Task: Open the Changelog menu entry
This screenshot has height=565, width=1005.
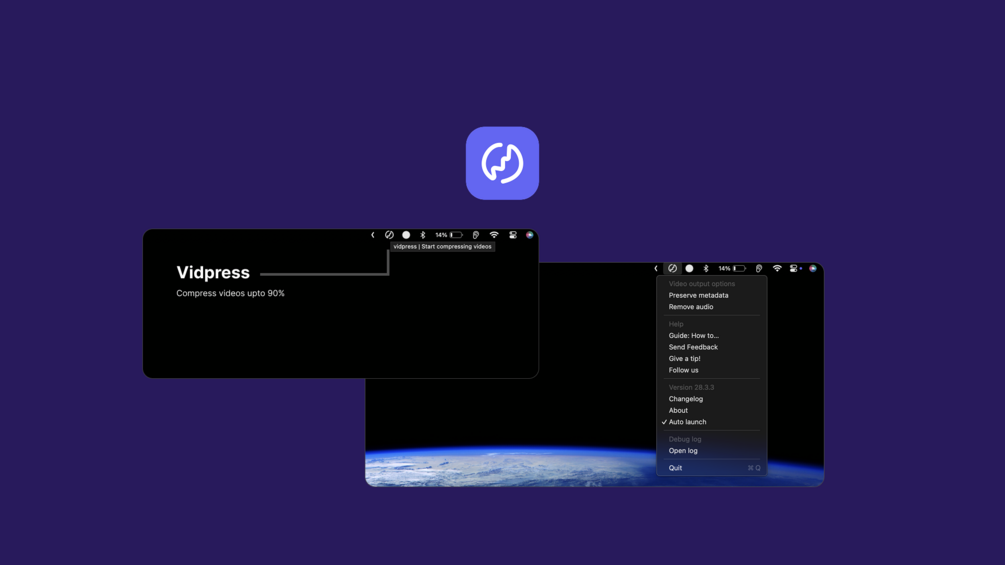Action: pyautogui.click(x=711, y=399)
